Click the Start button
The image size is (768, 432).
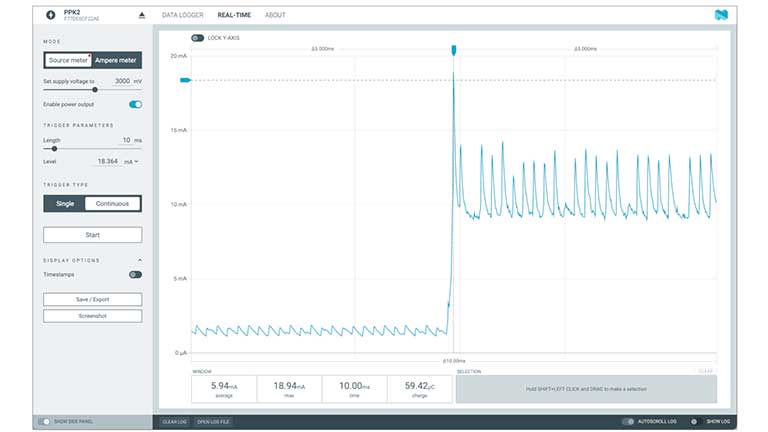pos(93,235)
